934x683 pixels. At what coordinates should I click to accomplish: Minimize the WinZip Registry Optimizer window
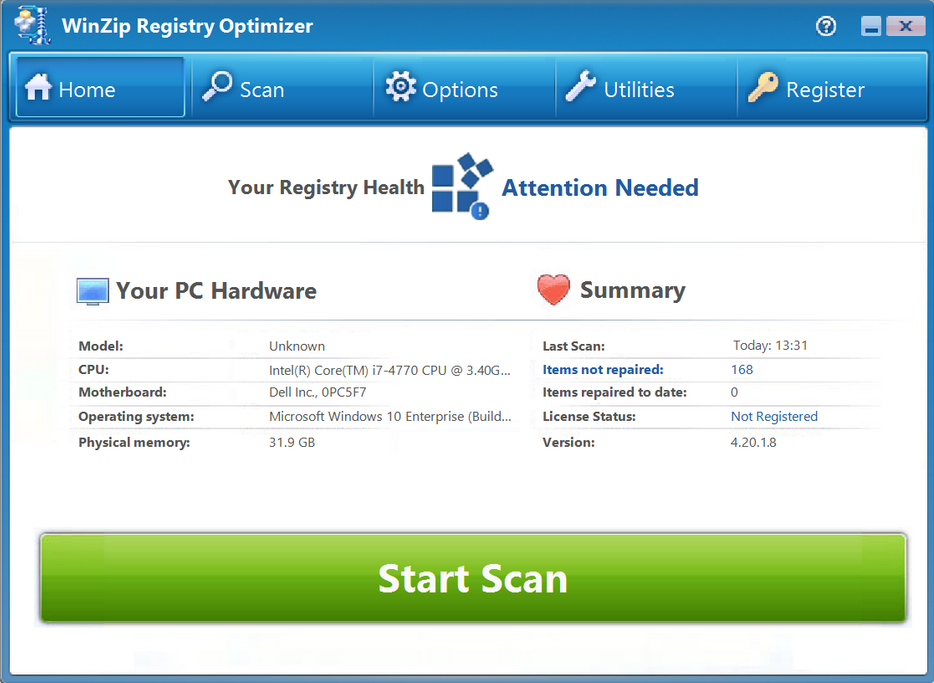[x=871, y=26]
